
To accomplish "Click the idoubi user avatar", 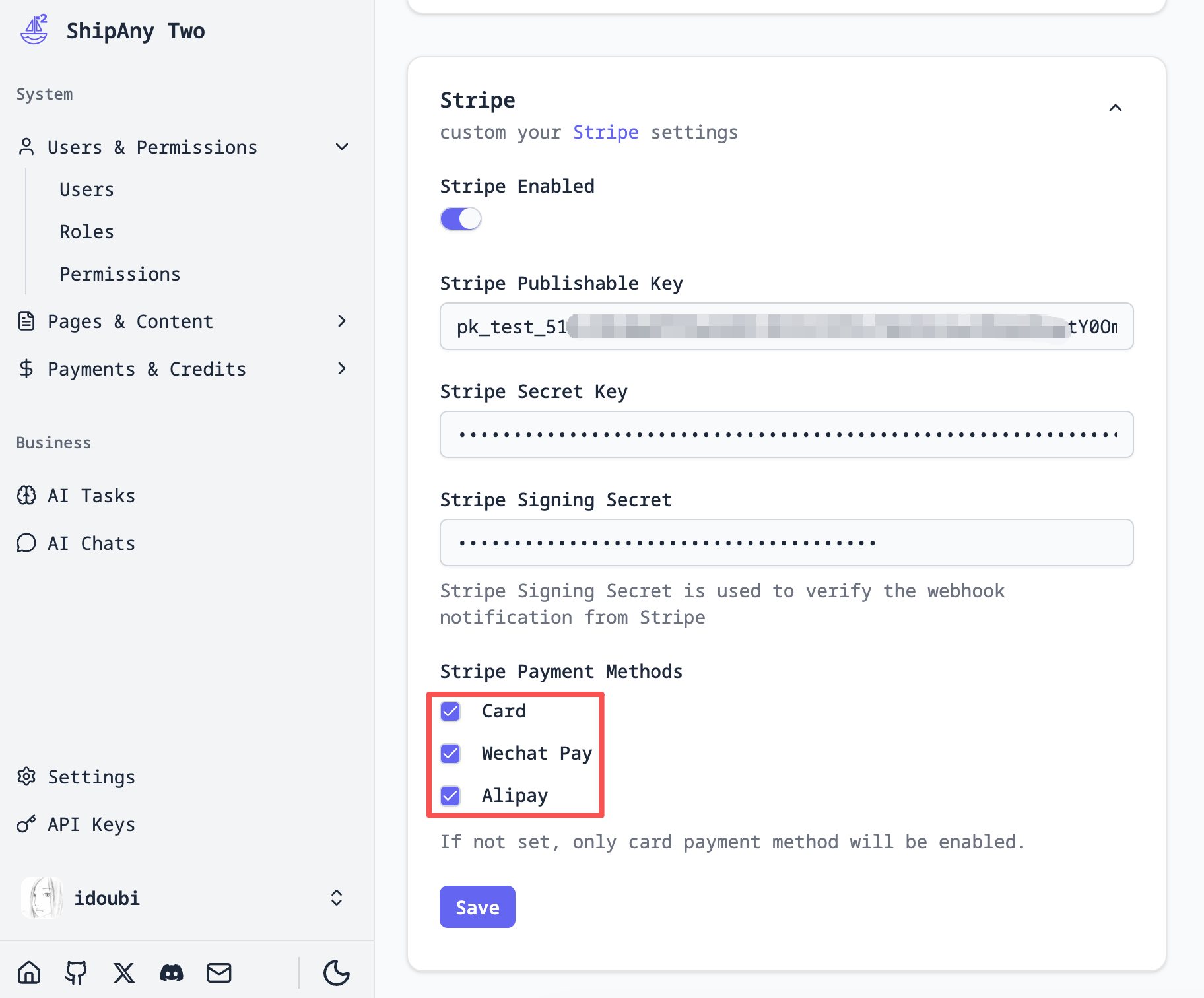I will click(x=42, y=898).
